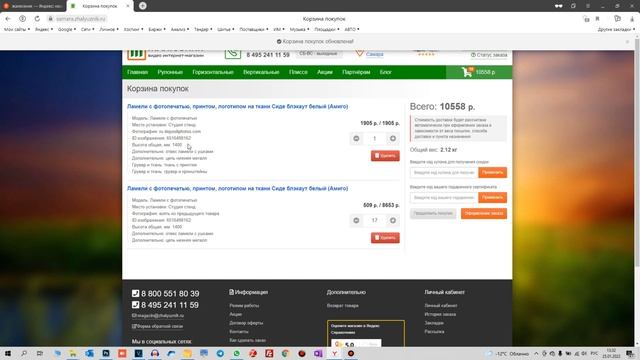This screenshot has height=360, width=640.
Task: Open Windows taskbar search
Action: (24, 353)
